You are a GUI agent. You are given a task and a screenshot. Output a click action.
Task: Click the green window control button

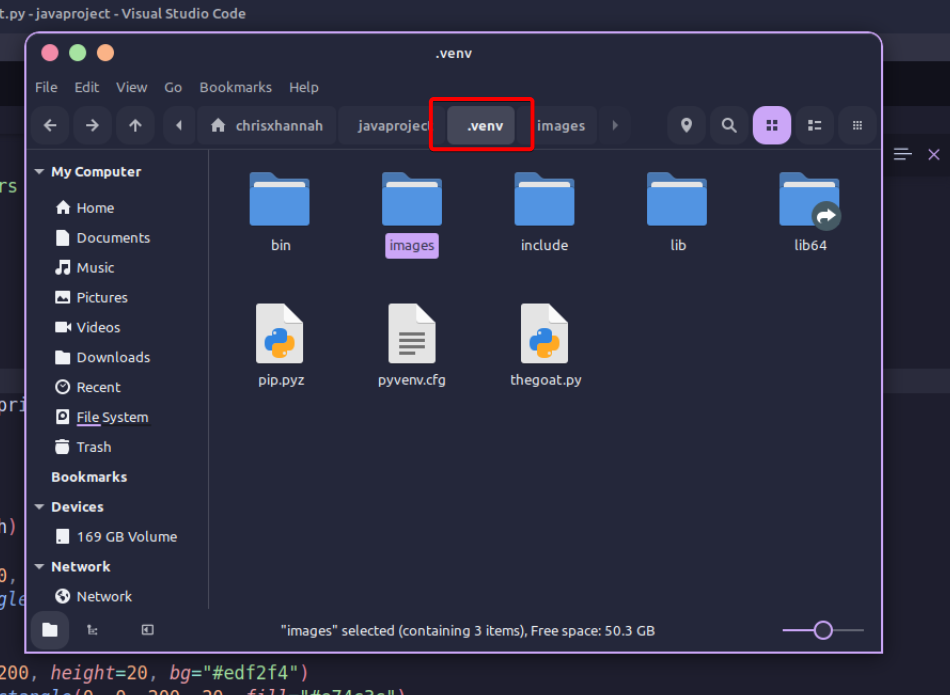[78, 53]
